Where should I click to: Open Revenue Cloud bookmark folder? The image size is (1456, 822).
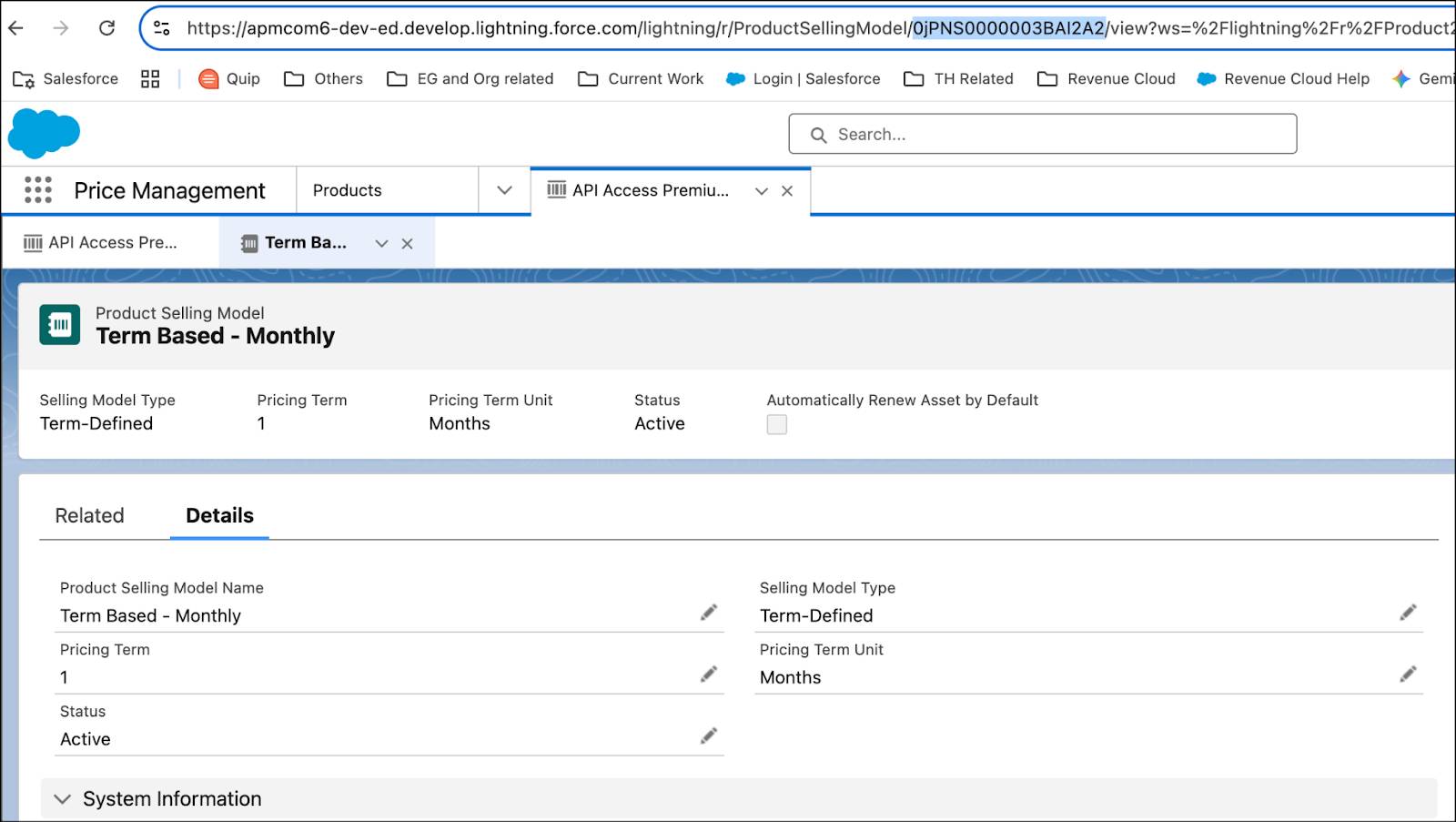pos(1107,79)
